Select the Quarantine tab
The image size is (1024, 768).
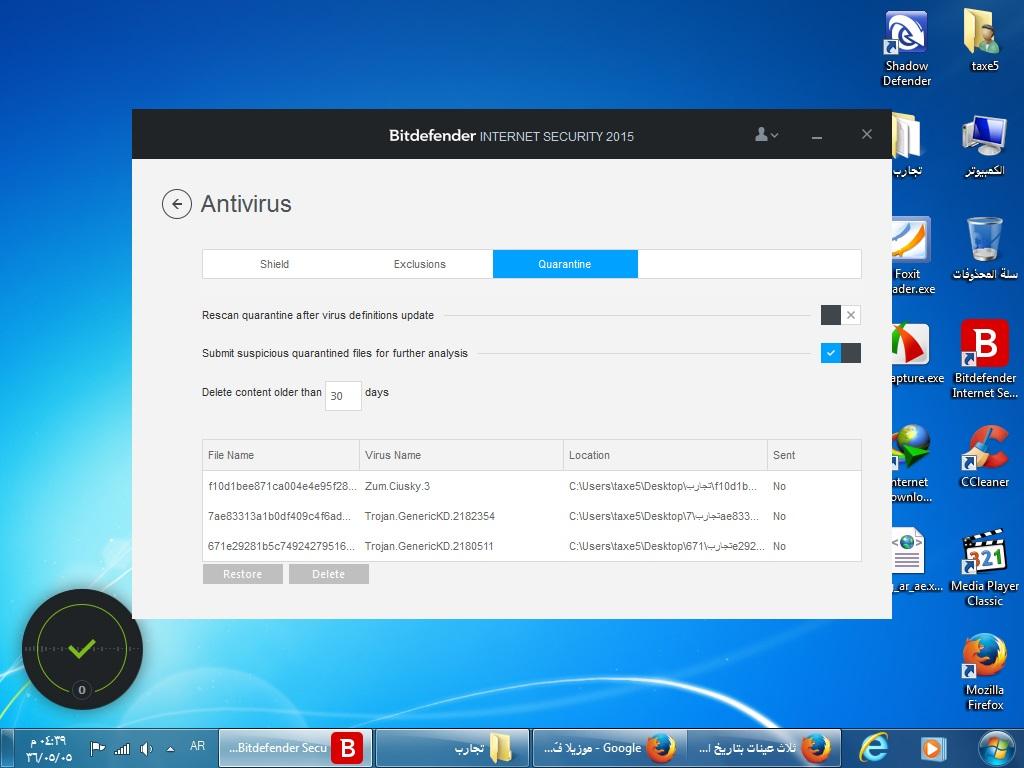tap(565, 264)
